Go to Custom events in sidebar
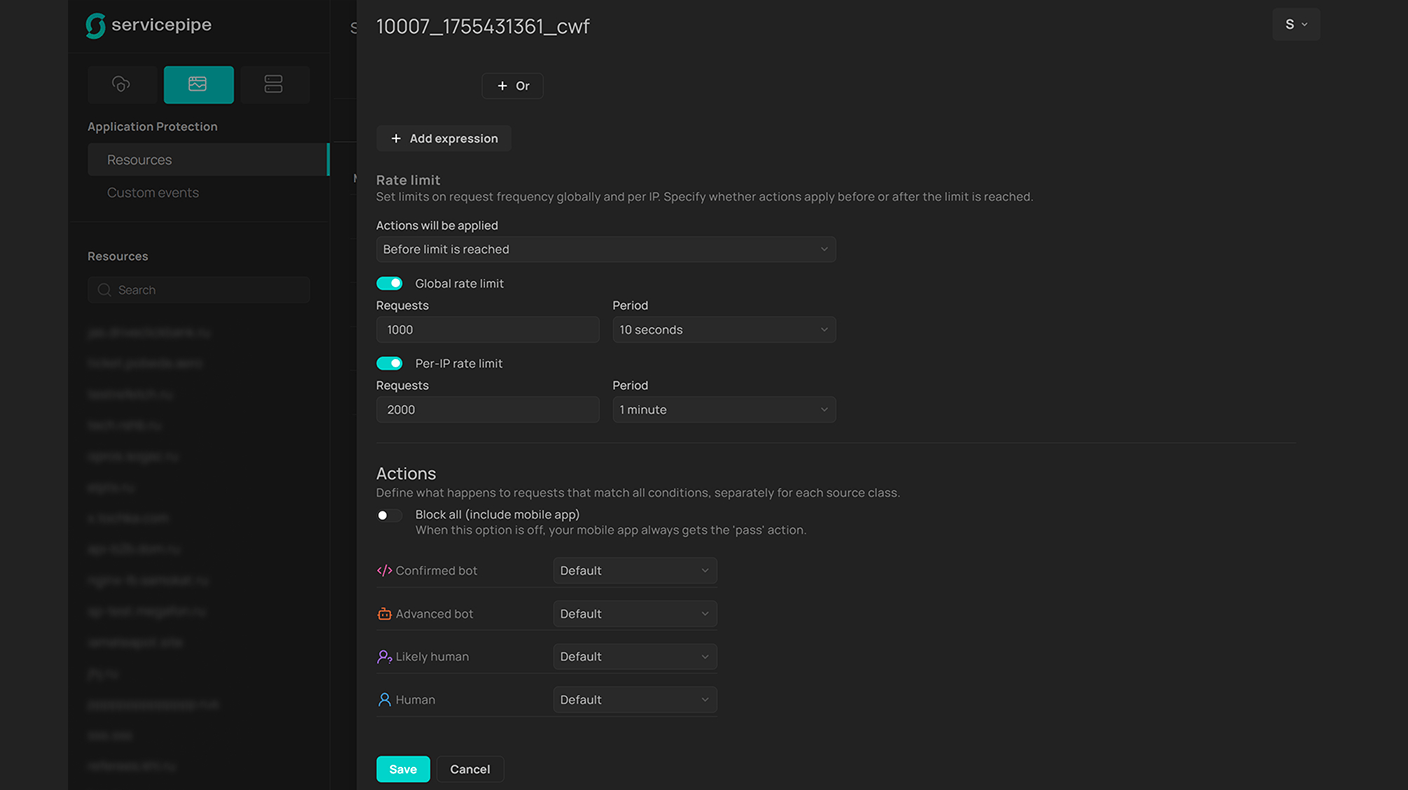 (153, 193)
